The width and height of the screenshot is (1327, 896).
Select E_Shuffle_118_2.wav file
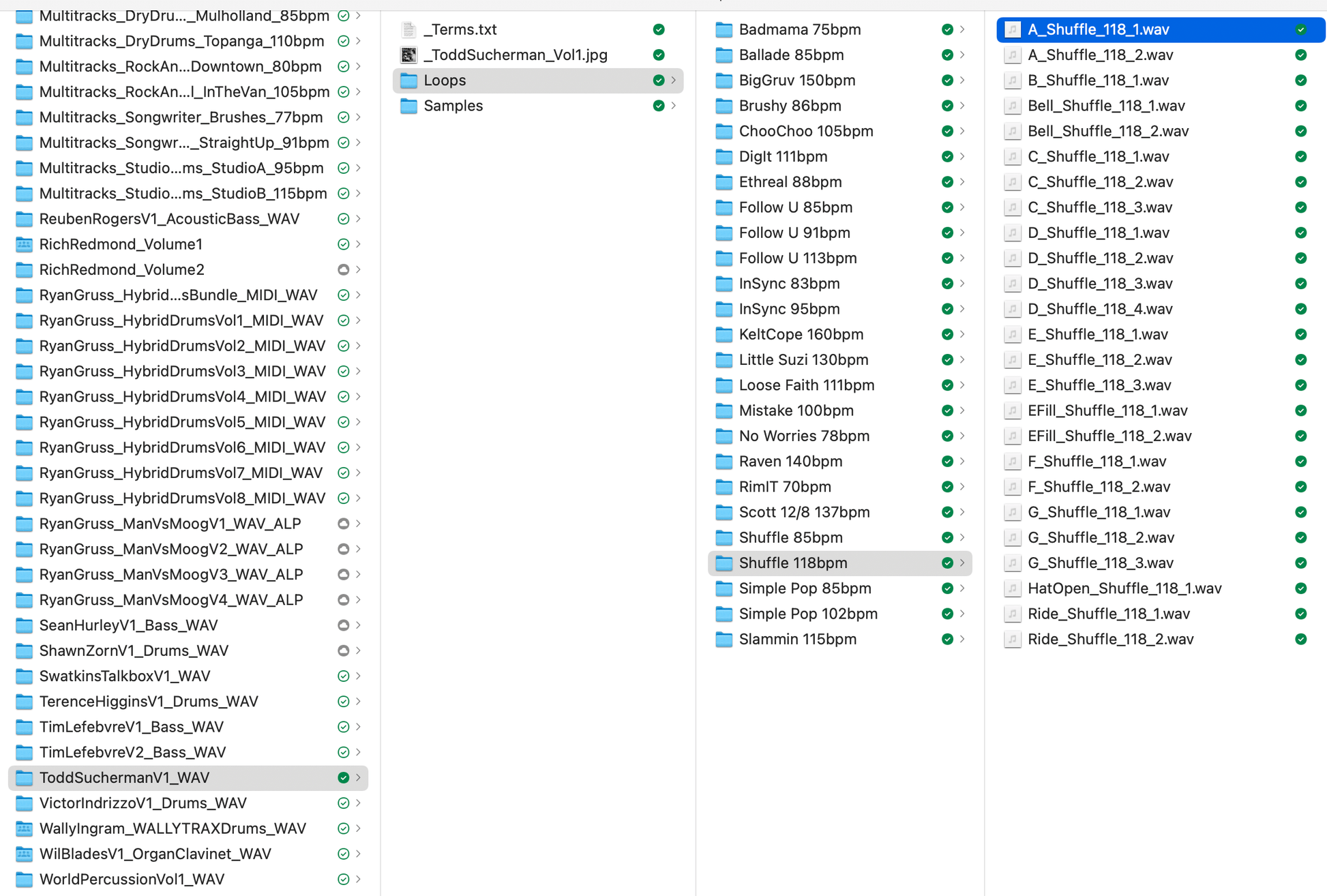1161,360
